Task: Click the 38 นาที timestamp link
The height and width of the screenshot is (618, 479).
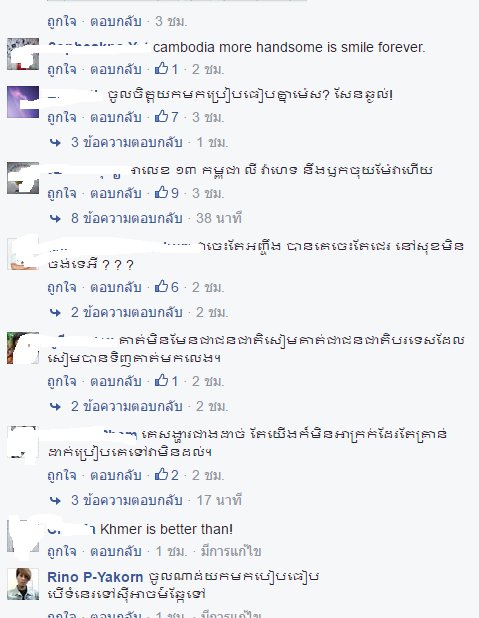Action: point(219,218)
